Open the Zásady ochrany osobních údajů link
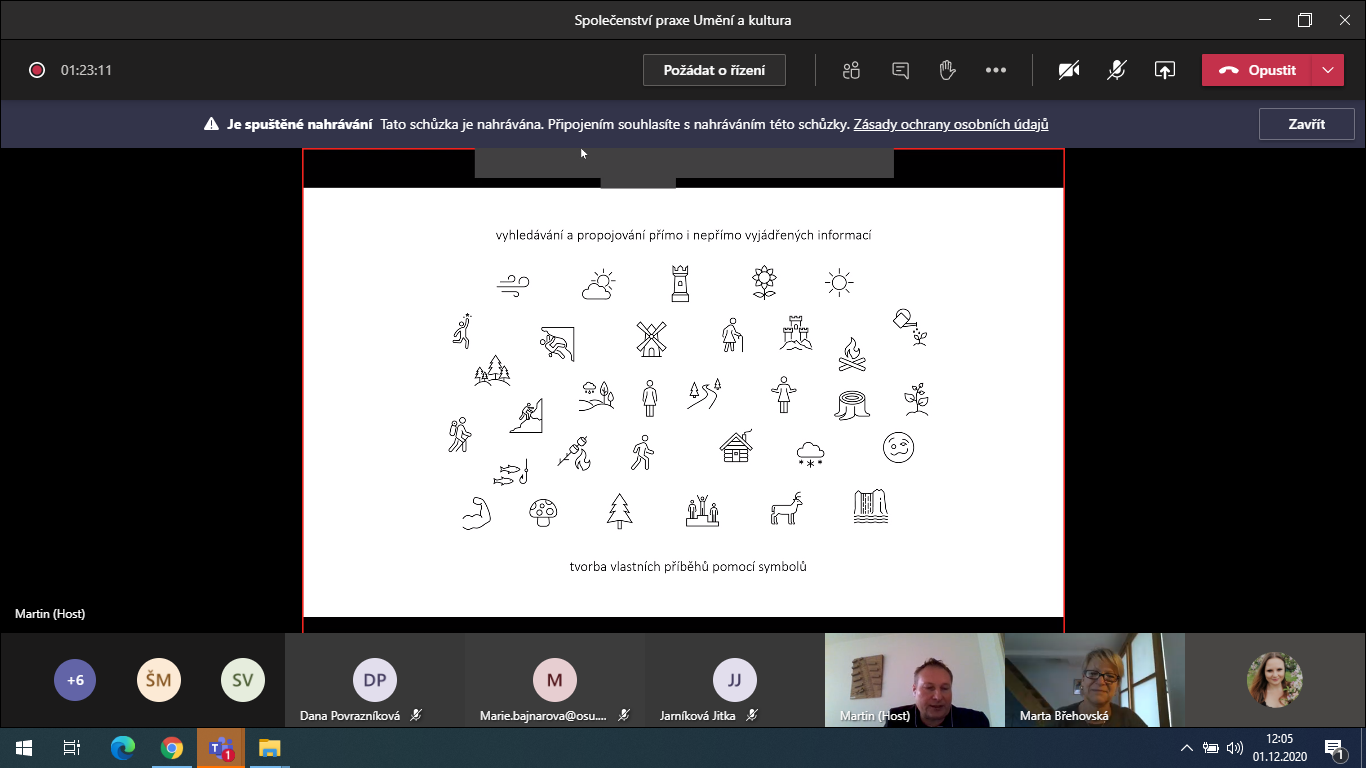This screenshot has height=768, width=1366. 950,125
